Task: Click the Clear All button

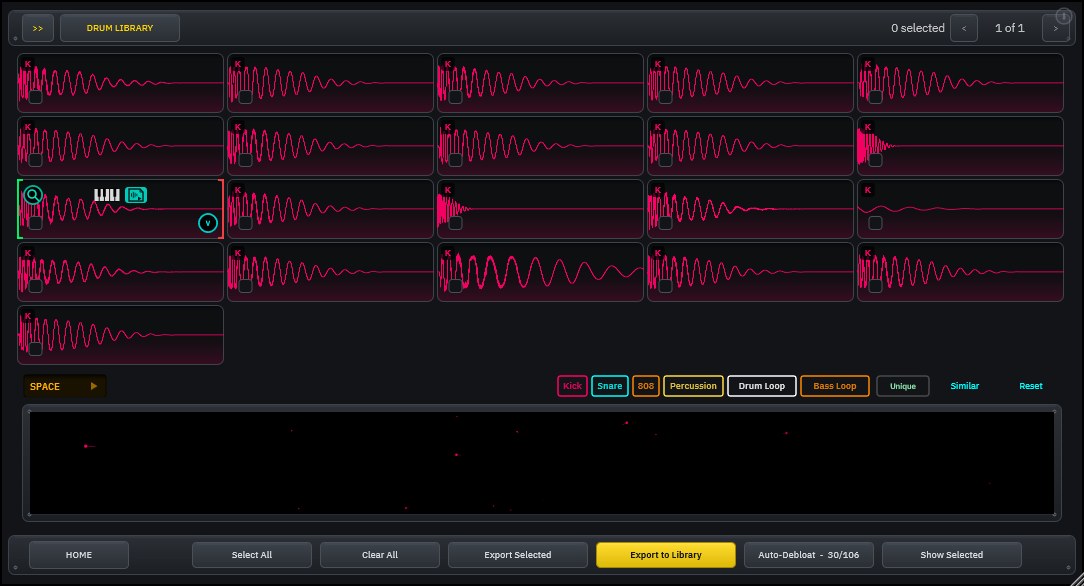Action: coord(380,555)
